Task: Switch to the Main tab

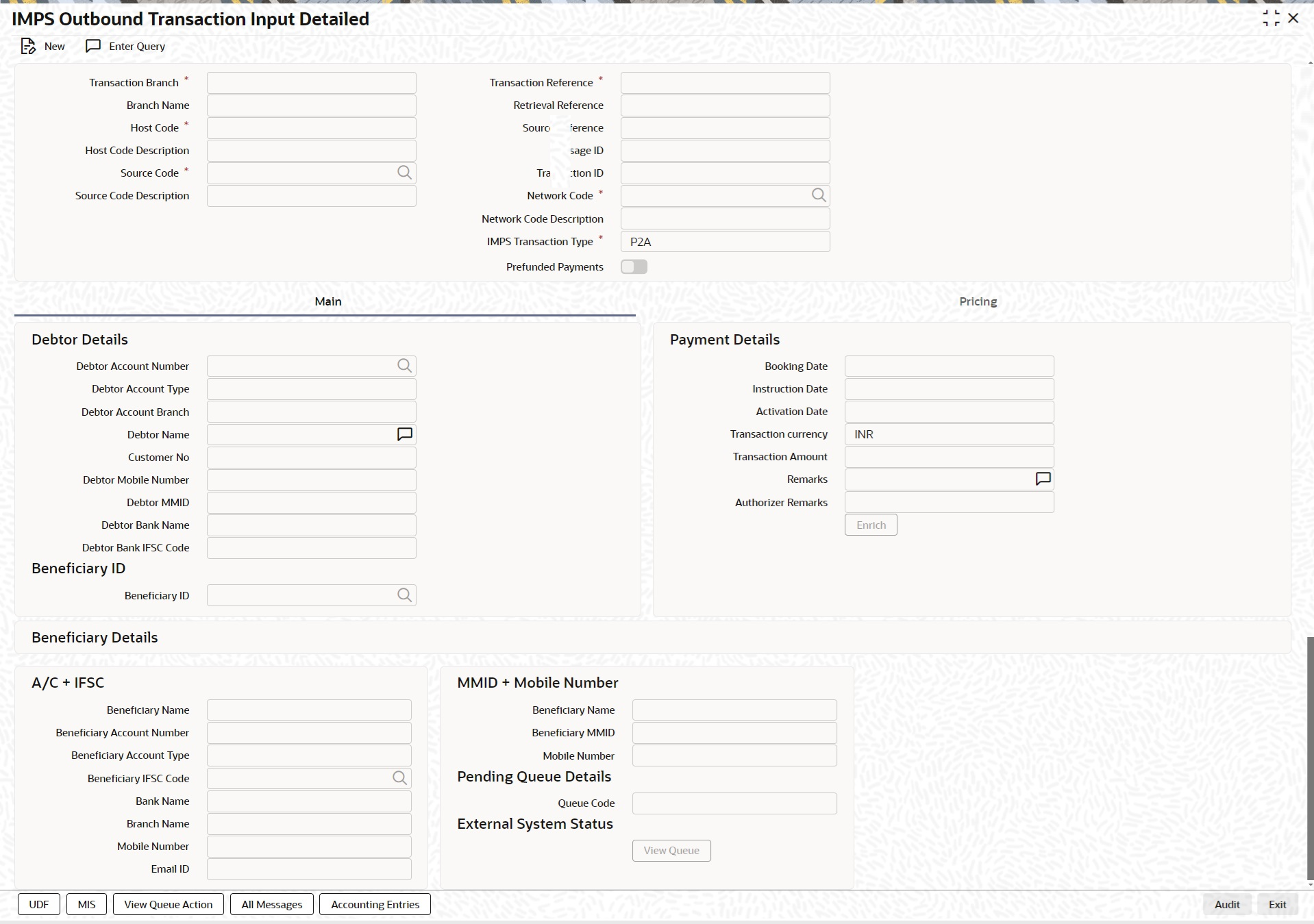Action: click(x=327, y=301)
